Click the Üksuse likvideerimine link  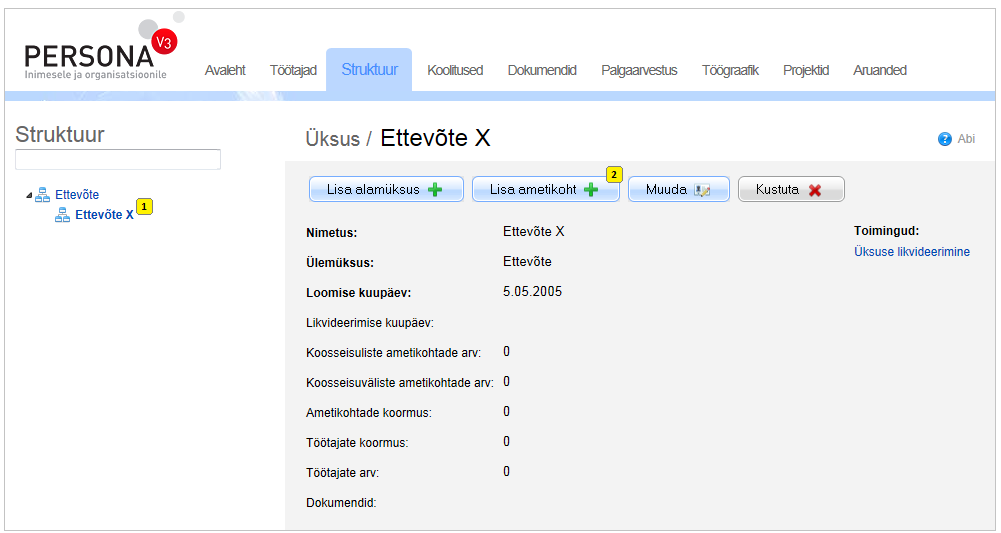click(911, 252)
